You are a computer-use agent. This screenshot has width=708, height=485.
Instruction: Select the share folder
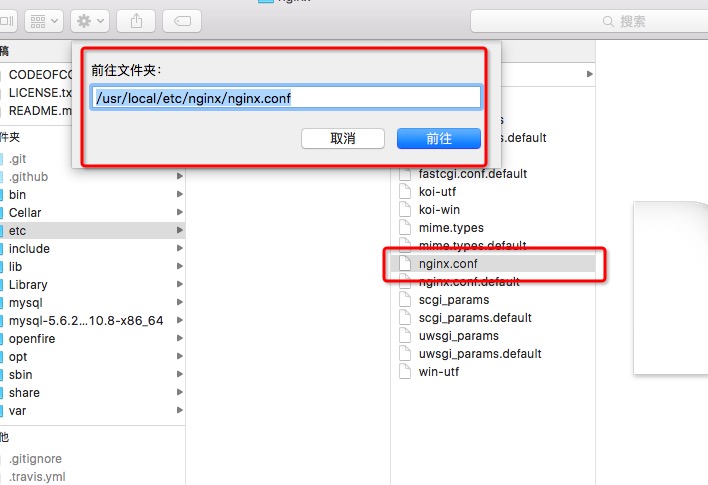[24, 393]
